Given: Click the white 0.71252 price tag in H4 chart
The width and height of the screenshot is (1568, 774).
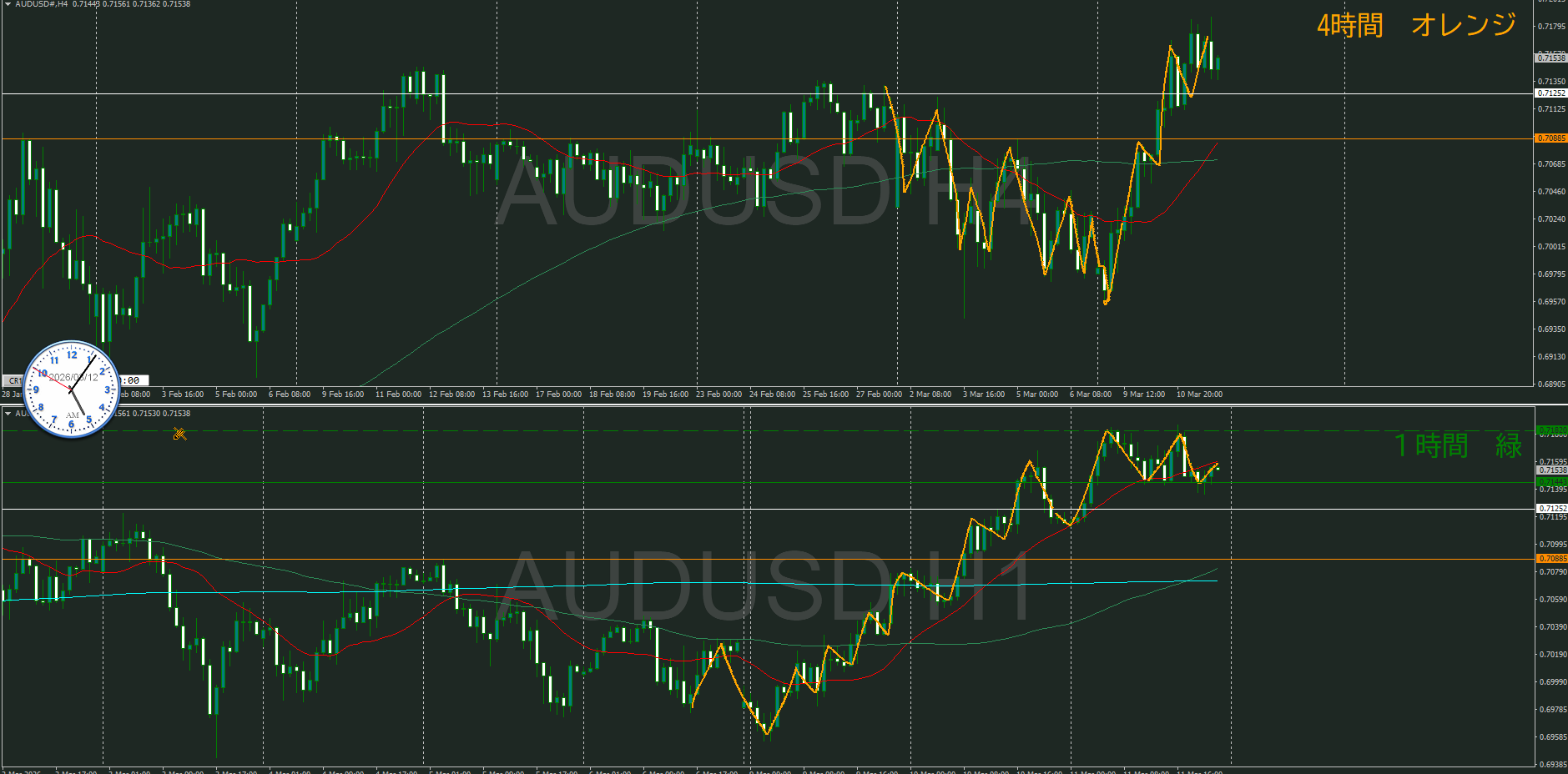Looking at the screenshot, I should [1551, 93].
